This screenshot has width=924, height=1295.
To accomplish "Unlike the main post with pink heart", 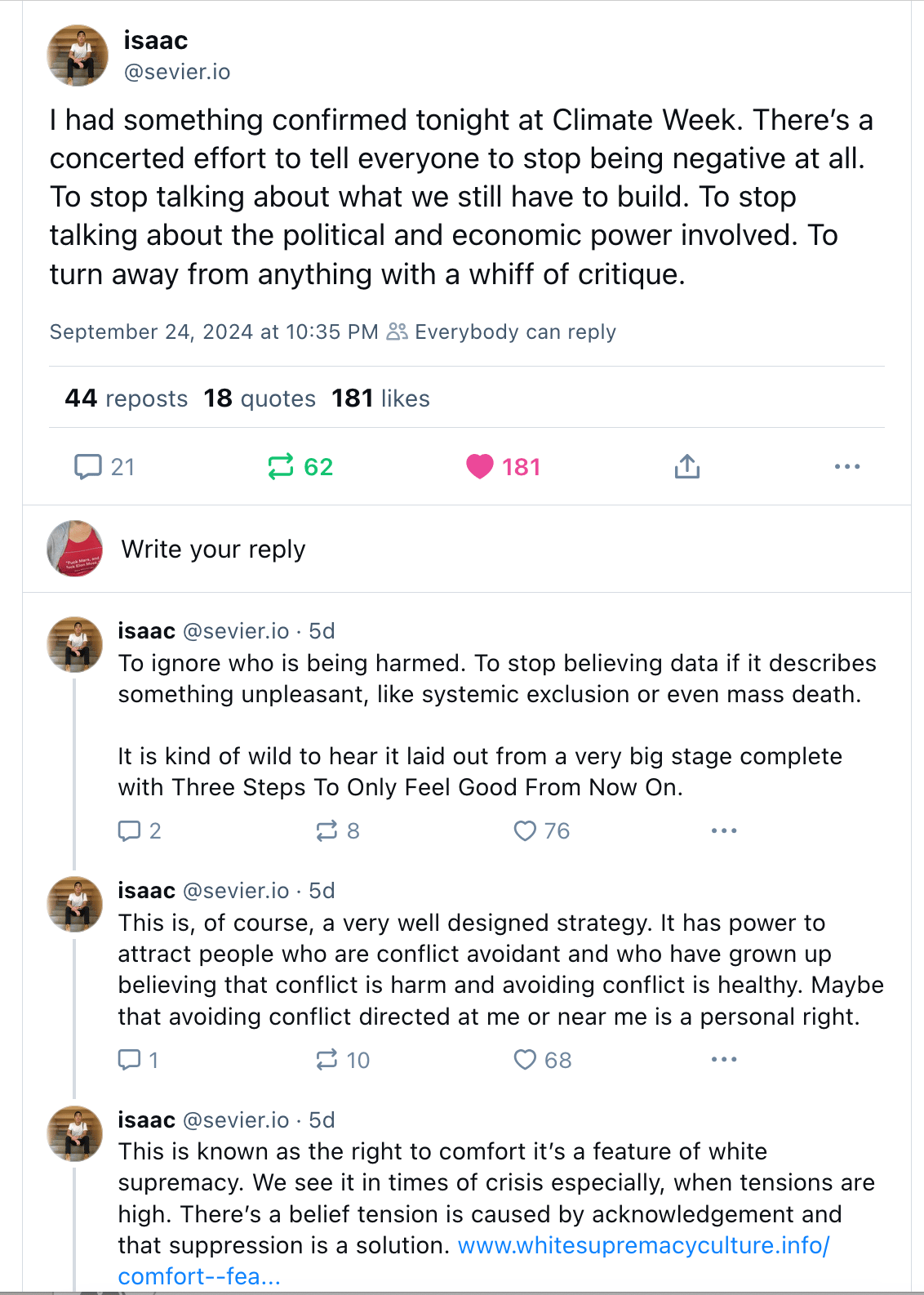I will pyautogui.click(x=480, y=466).
